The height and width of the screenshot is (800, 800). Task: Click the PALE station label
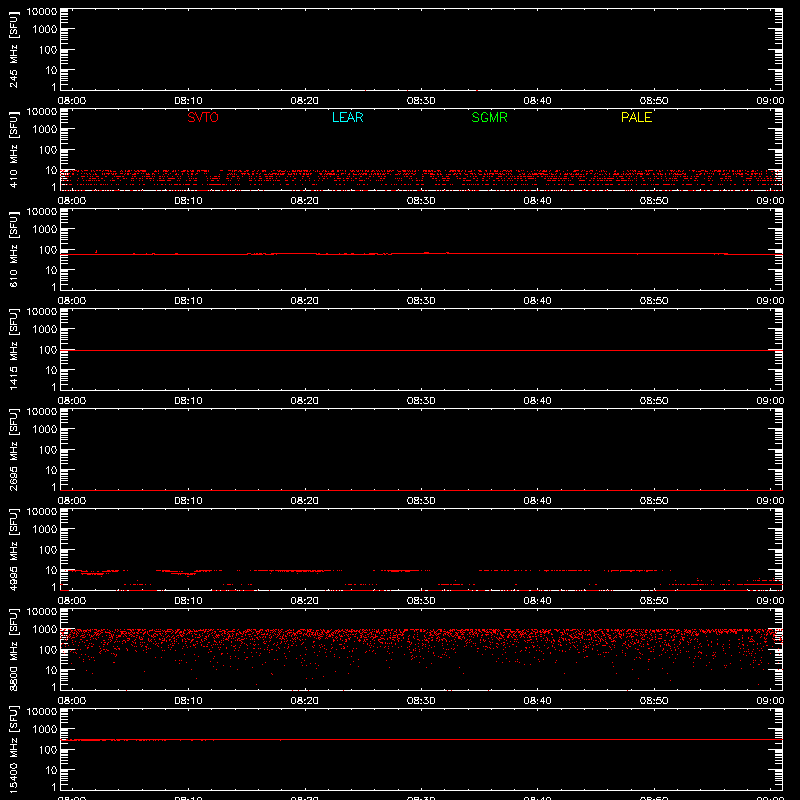[636, 117]
